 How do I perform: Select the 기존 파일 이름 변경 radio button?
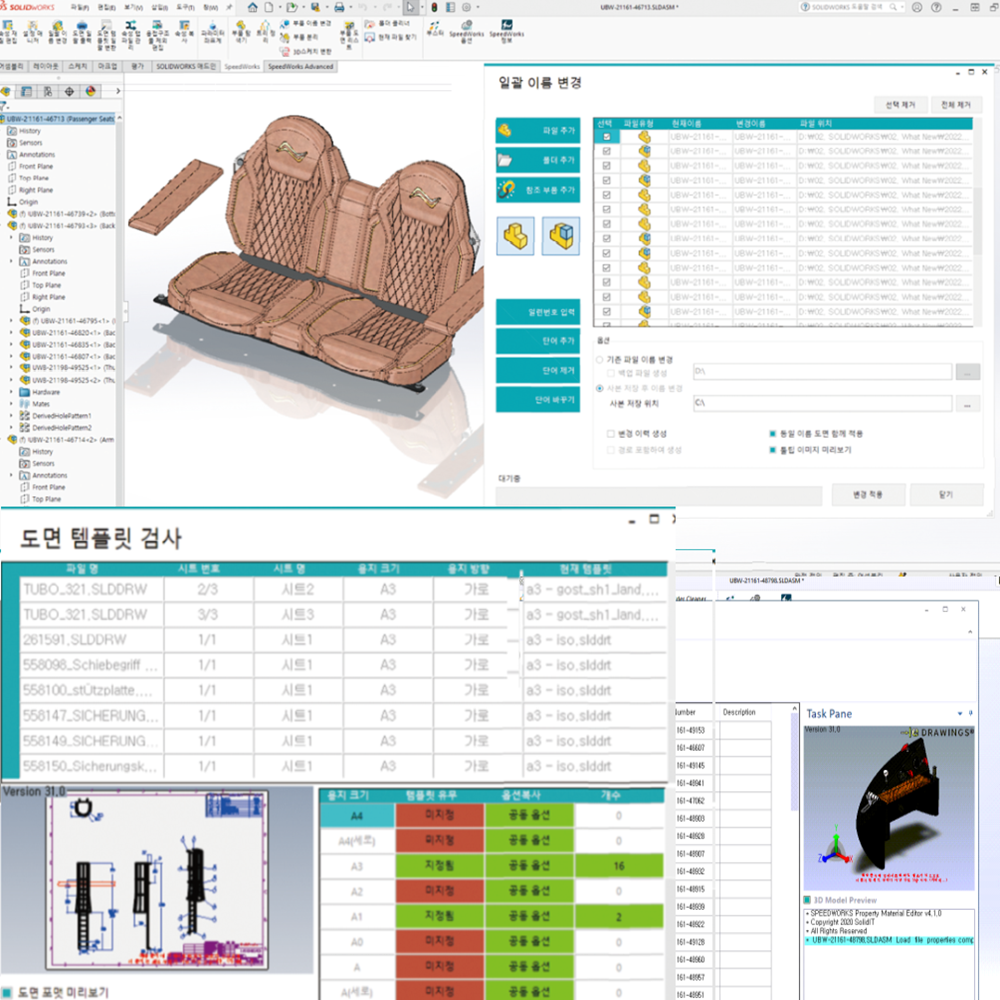coord(599,359)
